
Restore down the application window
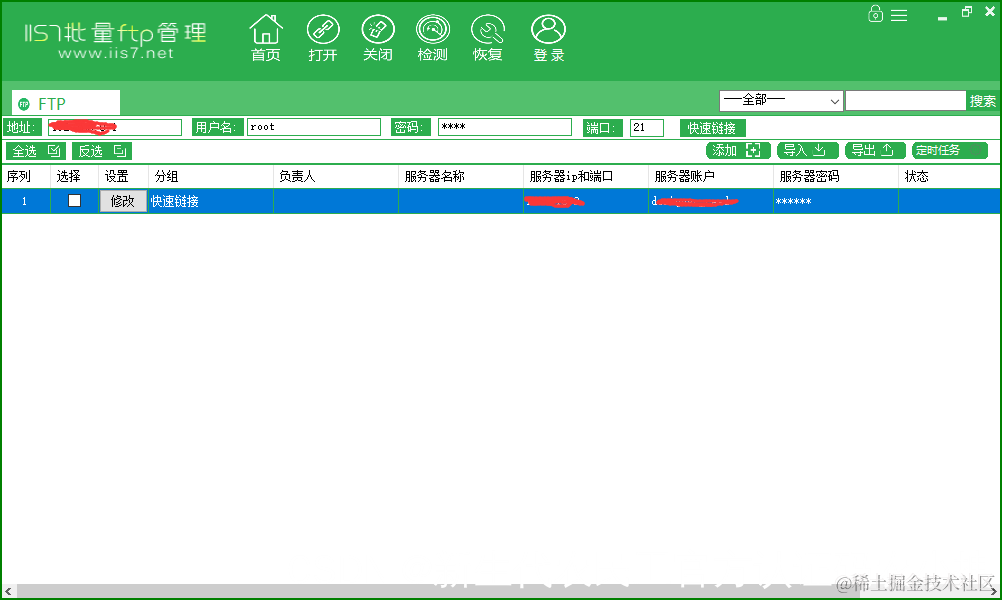(966, 12)
